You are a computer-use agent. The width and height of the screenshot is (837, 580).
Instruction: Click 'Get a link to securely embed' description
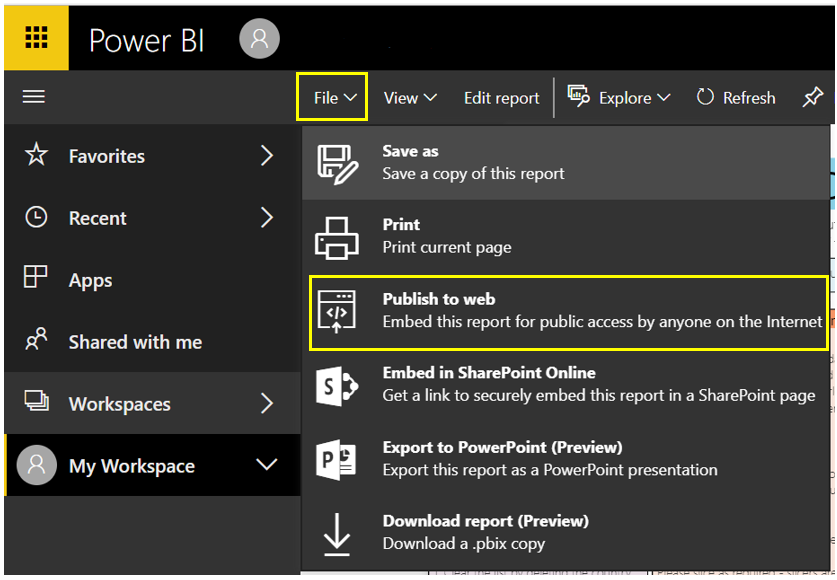pyautogui.click(x=599, y=395)
